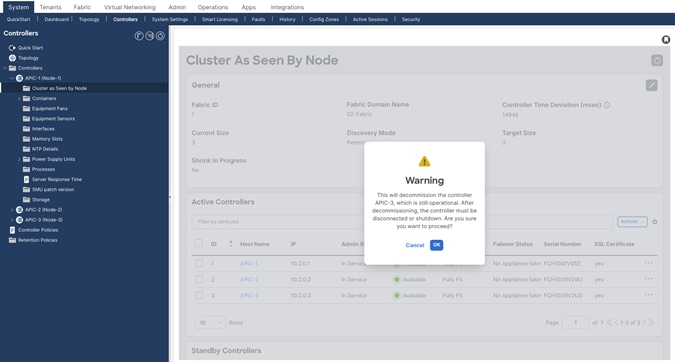
Task: Click the Quick Start icon in the tree
Action: (12, 48)
